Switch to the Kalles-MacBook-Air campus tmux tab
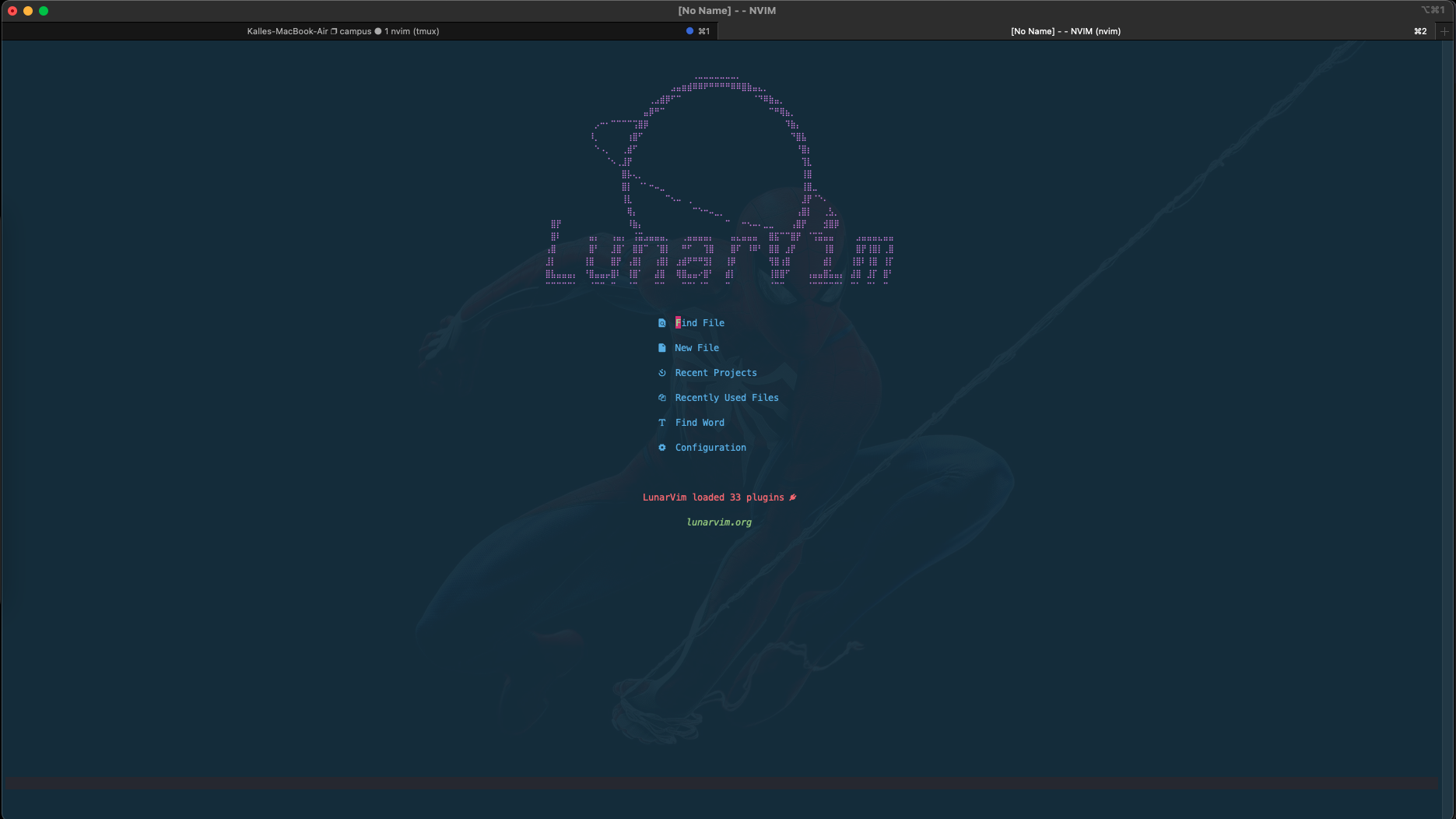Screen dimensions: 1456x819 [360, 31]
